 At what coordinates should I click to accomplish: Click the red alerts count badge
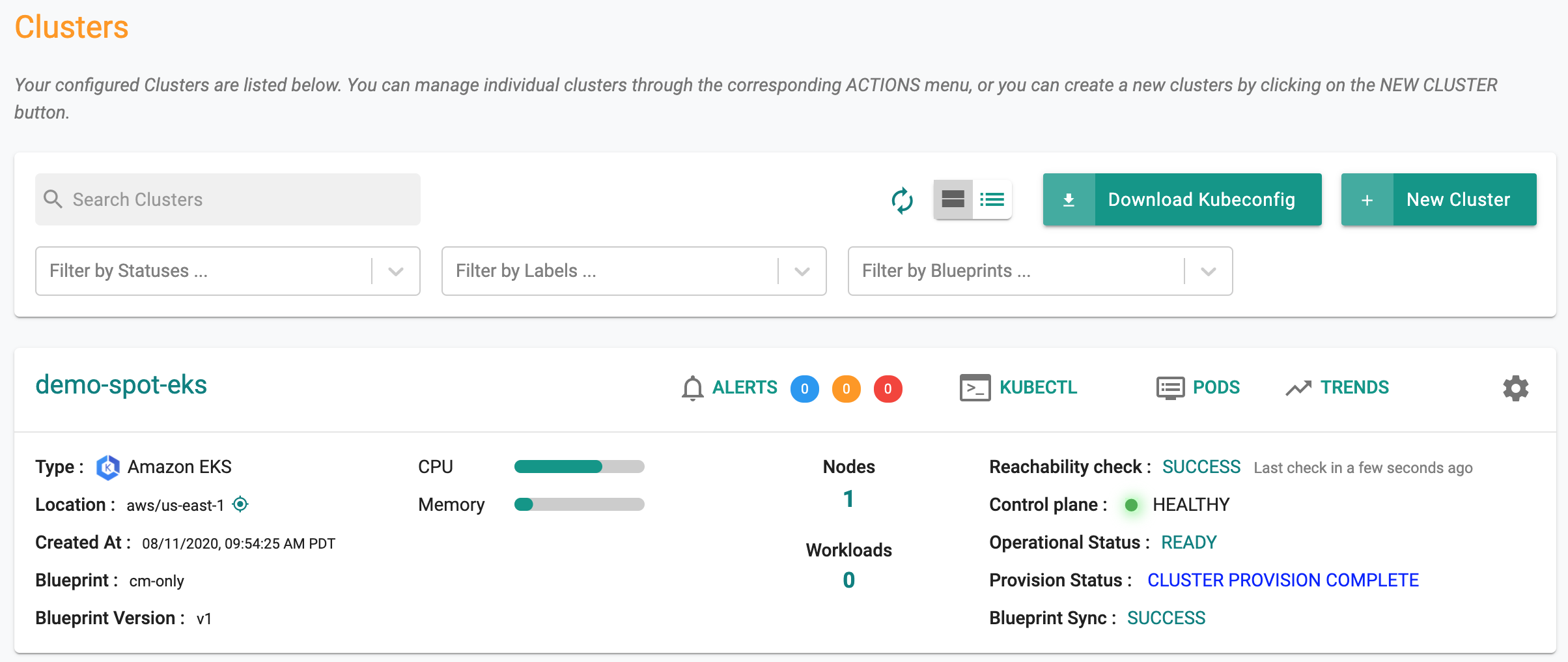point(888,389)
